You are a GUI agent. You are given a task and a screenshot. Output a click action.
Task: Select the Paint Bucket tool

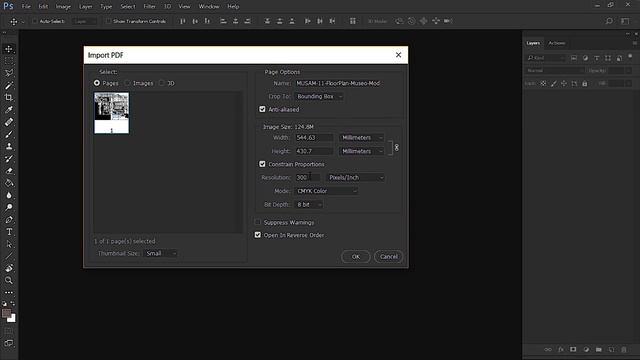tap(9, 183)
